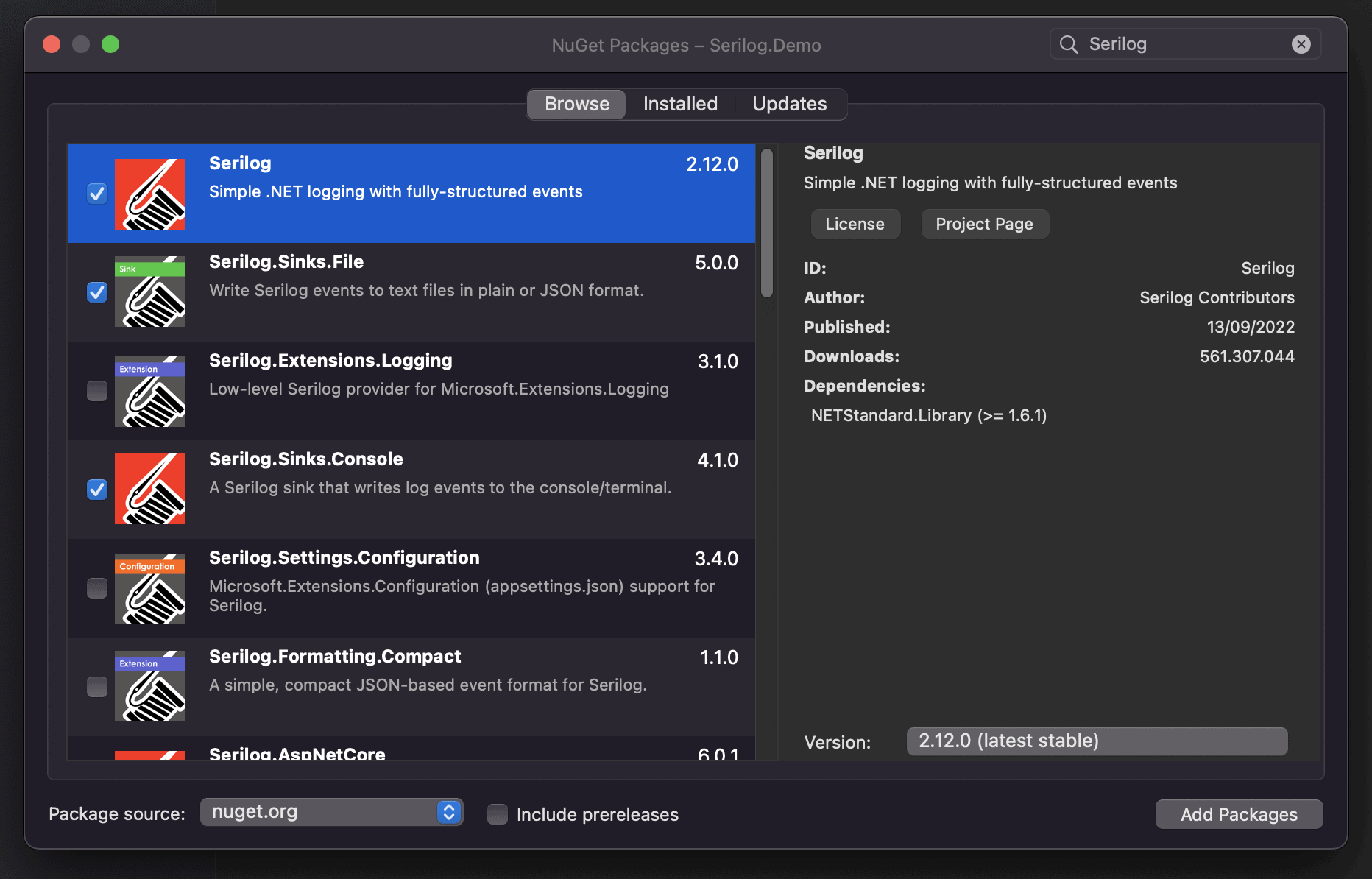
Task: Select the partially visible Serilog.AspNetCore row
Action: pos(411,749)
